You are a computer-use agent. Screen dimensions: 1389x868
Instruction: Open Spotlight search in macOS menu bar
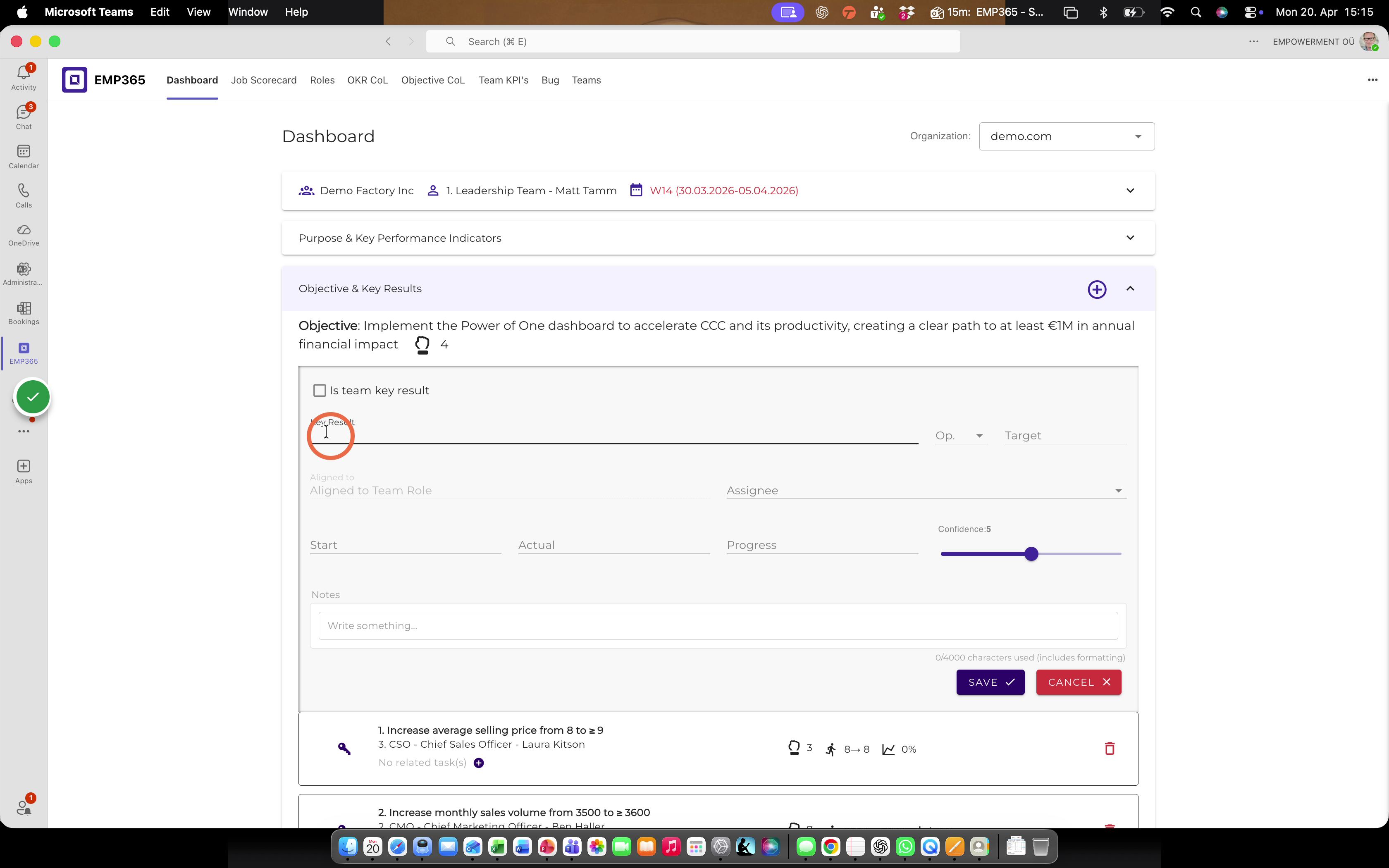[x=1196, y=12]
